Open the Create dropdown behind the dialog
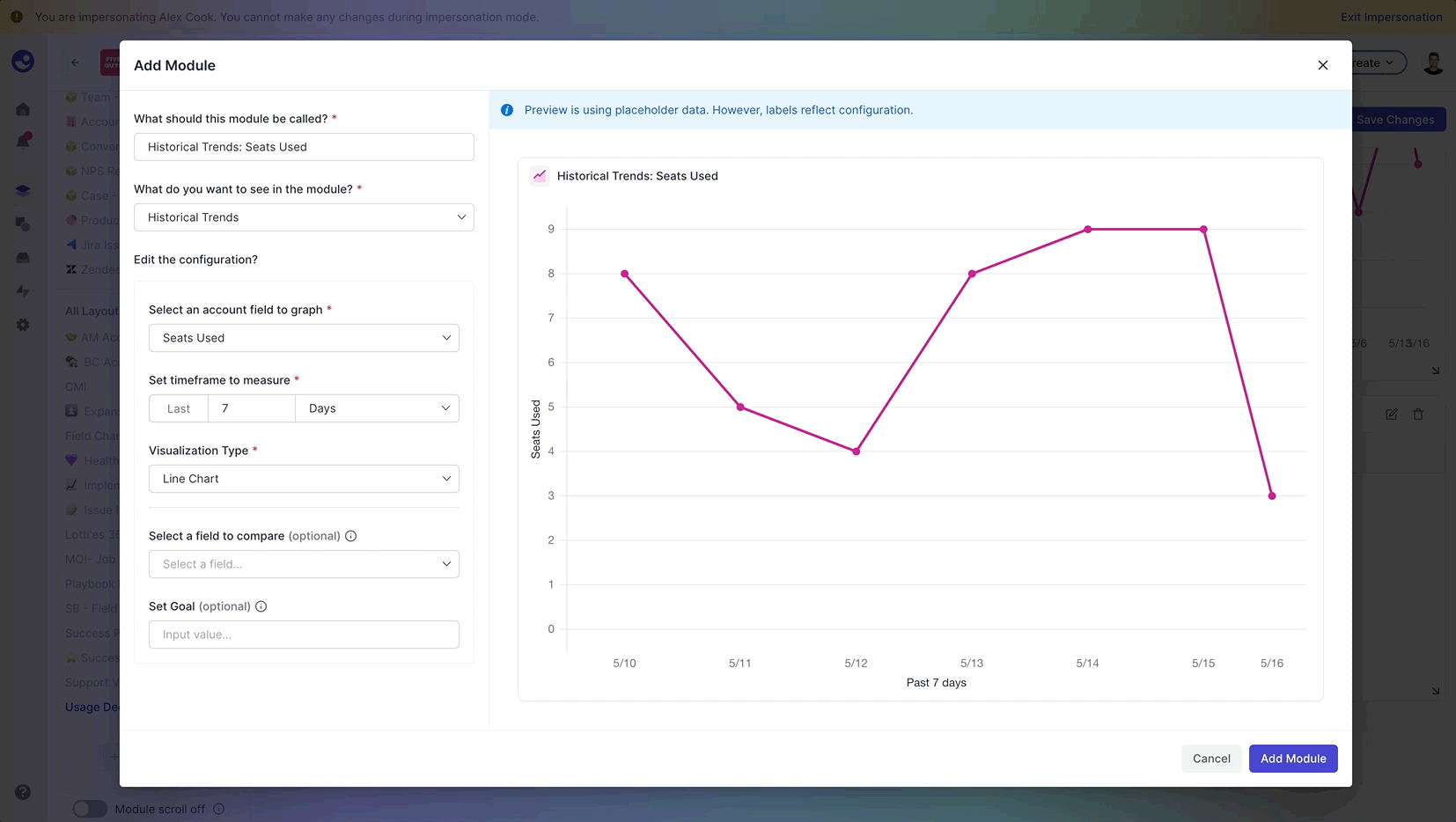The image size is (1456, 822). pos(1379,62)
